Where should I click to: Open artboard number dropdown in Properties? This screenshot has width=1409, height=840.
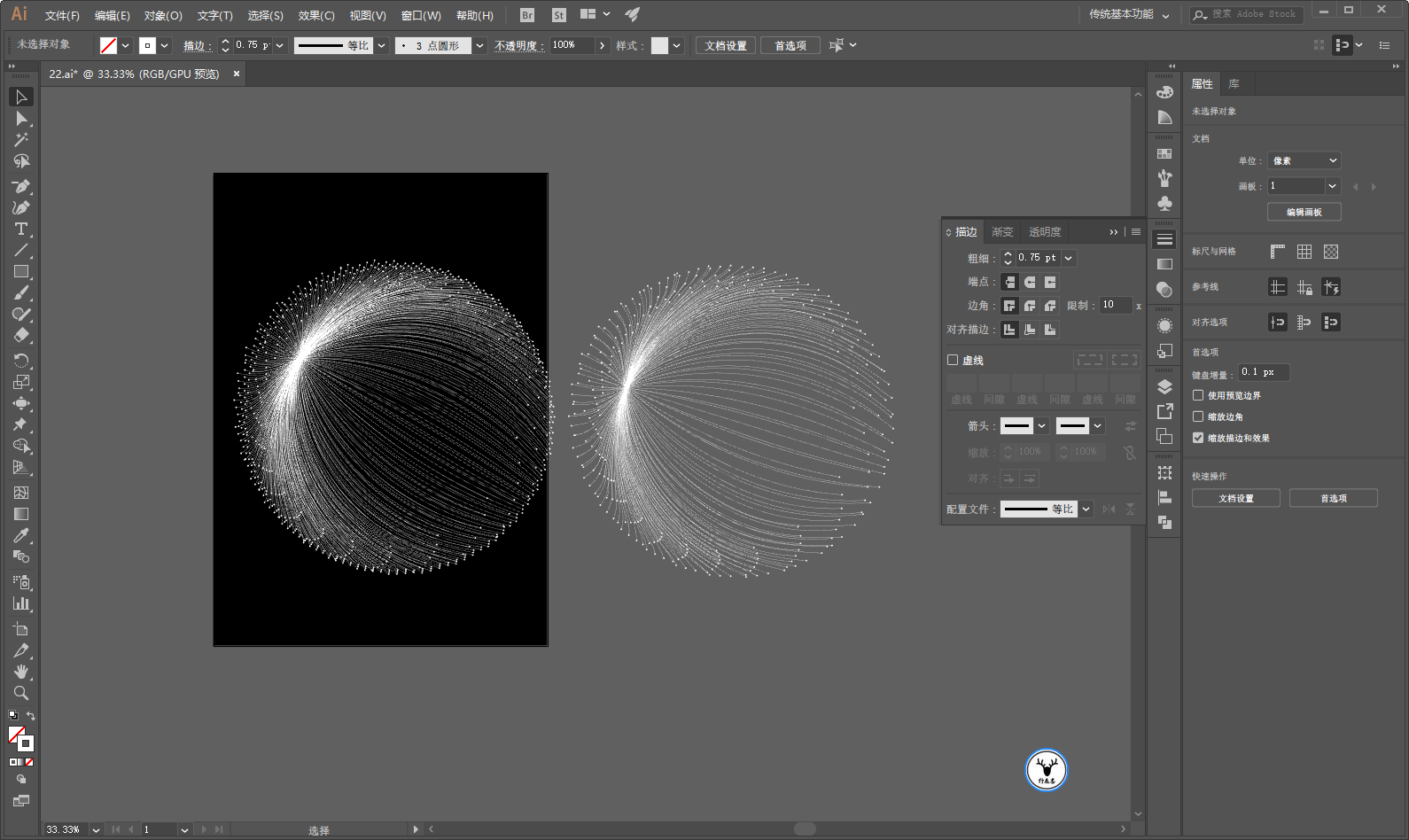click(x=1332, y=186)
